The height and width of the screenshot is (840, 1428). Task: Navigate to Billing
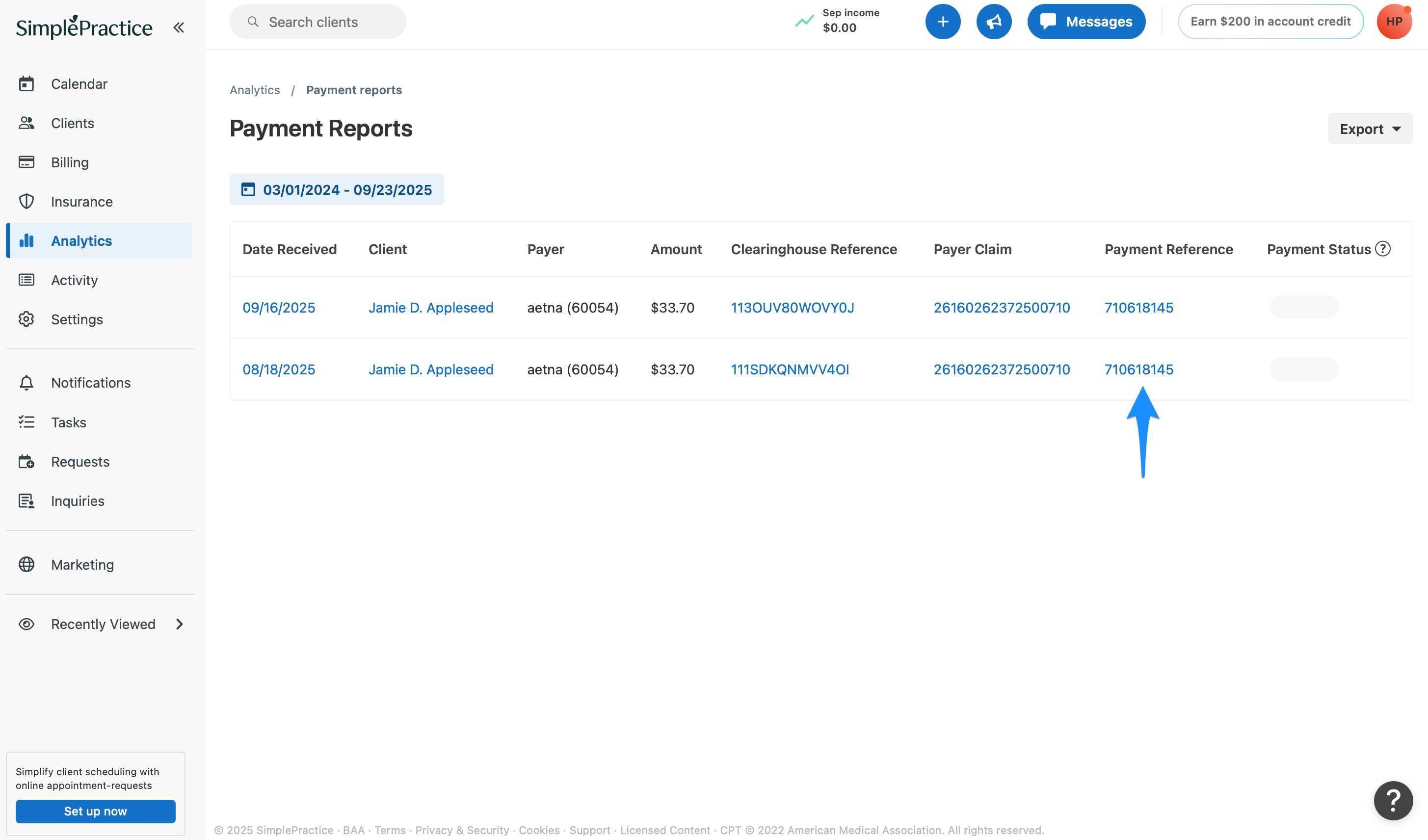pos(69,162)
